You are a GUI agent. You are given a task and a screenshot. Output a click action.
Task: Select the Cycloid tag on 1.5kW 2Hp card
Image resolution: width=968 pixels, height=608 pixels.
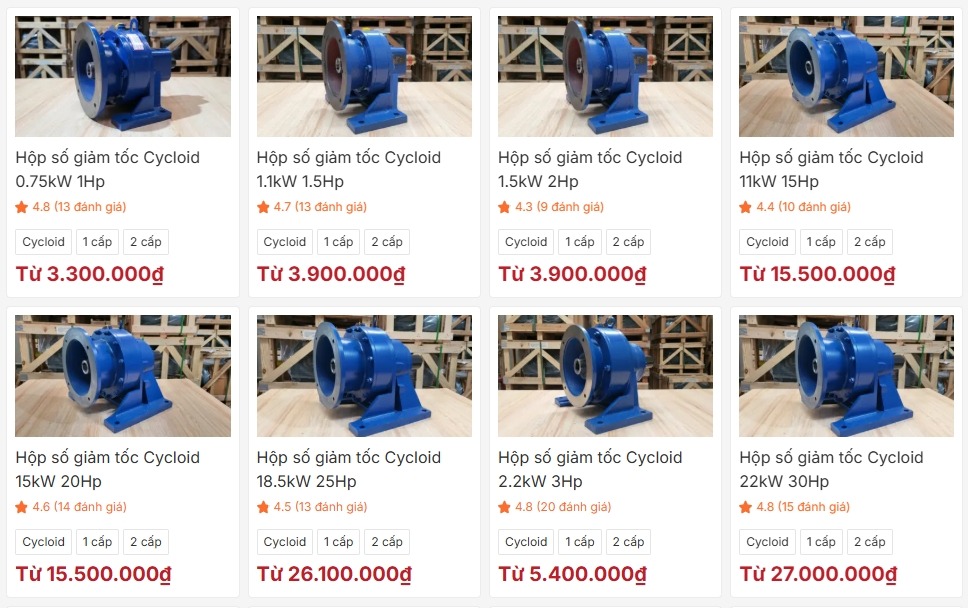526,242
